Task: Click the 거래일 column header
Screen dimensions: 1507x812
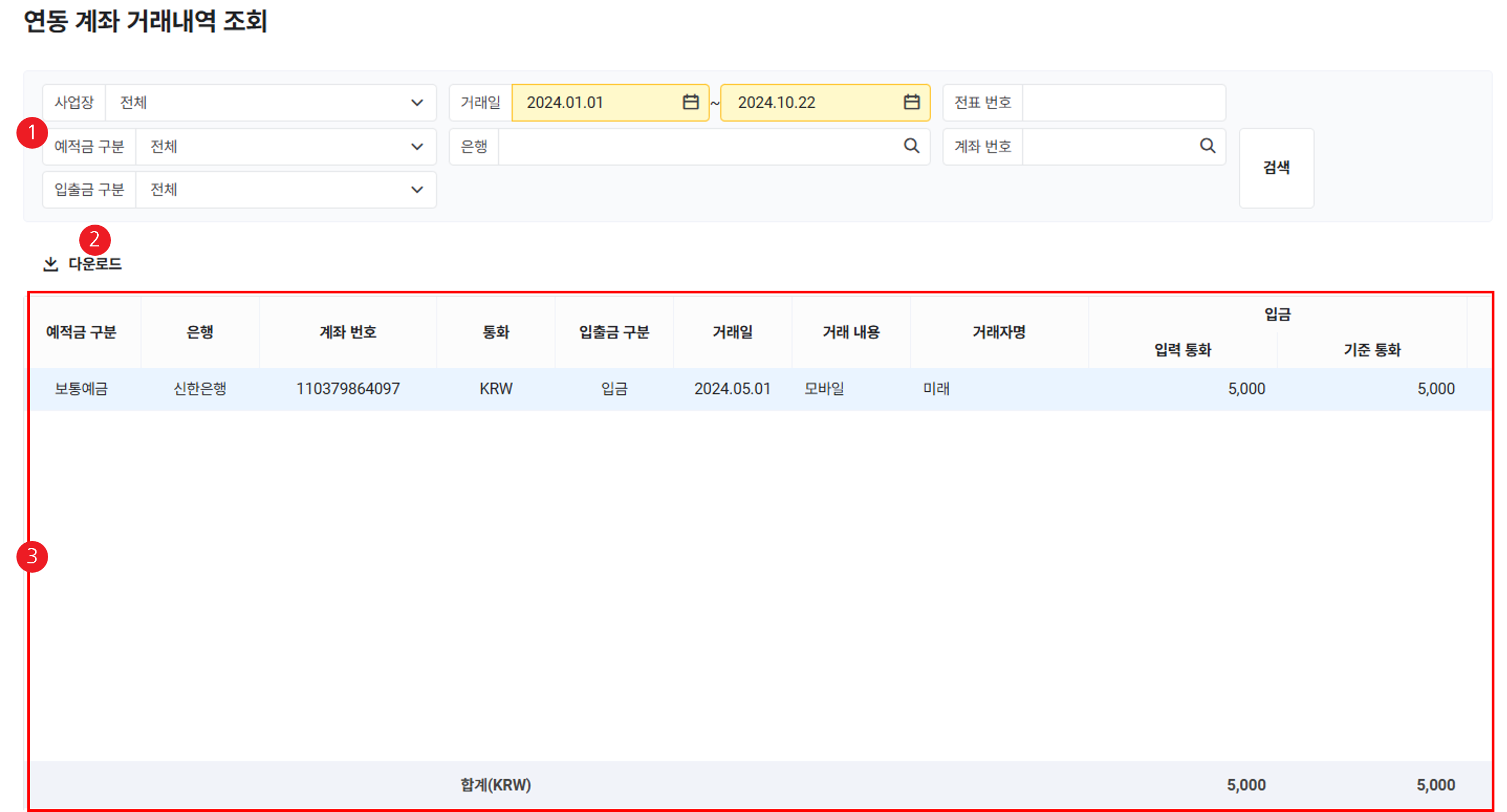Action: 732,332
